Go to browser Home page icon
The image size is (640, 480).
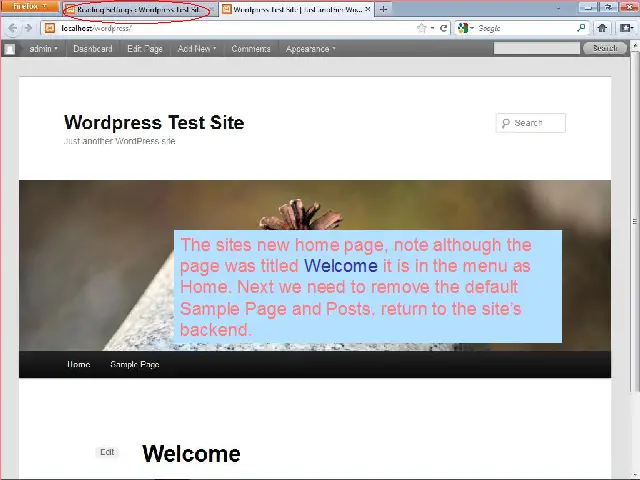tap(602, 28)
